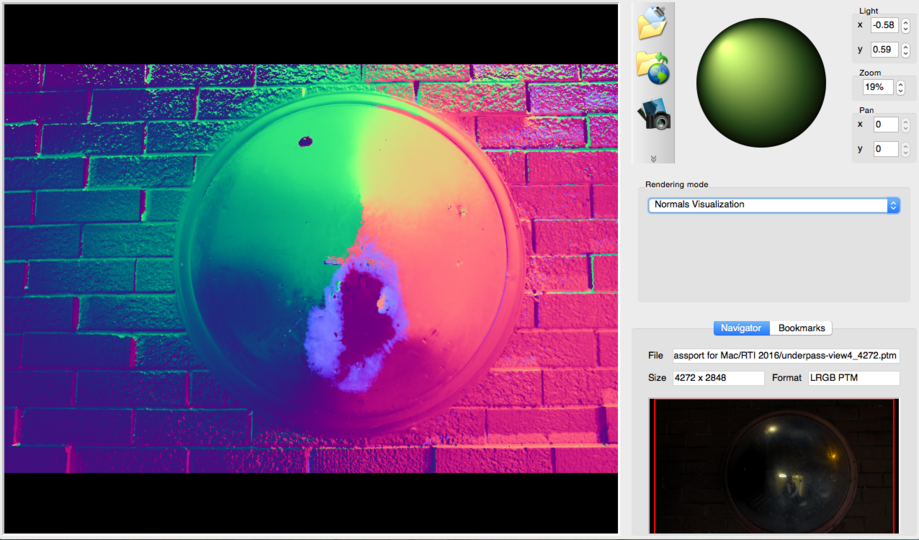Edit the Pan x value field
Viewport: 919px width, 540px height.
(885, 125)
